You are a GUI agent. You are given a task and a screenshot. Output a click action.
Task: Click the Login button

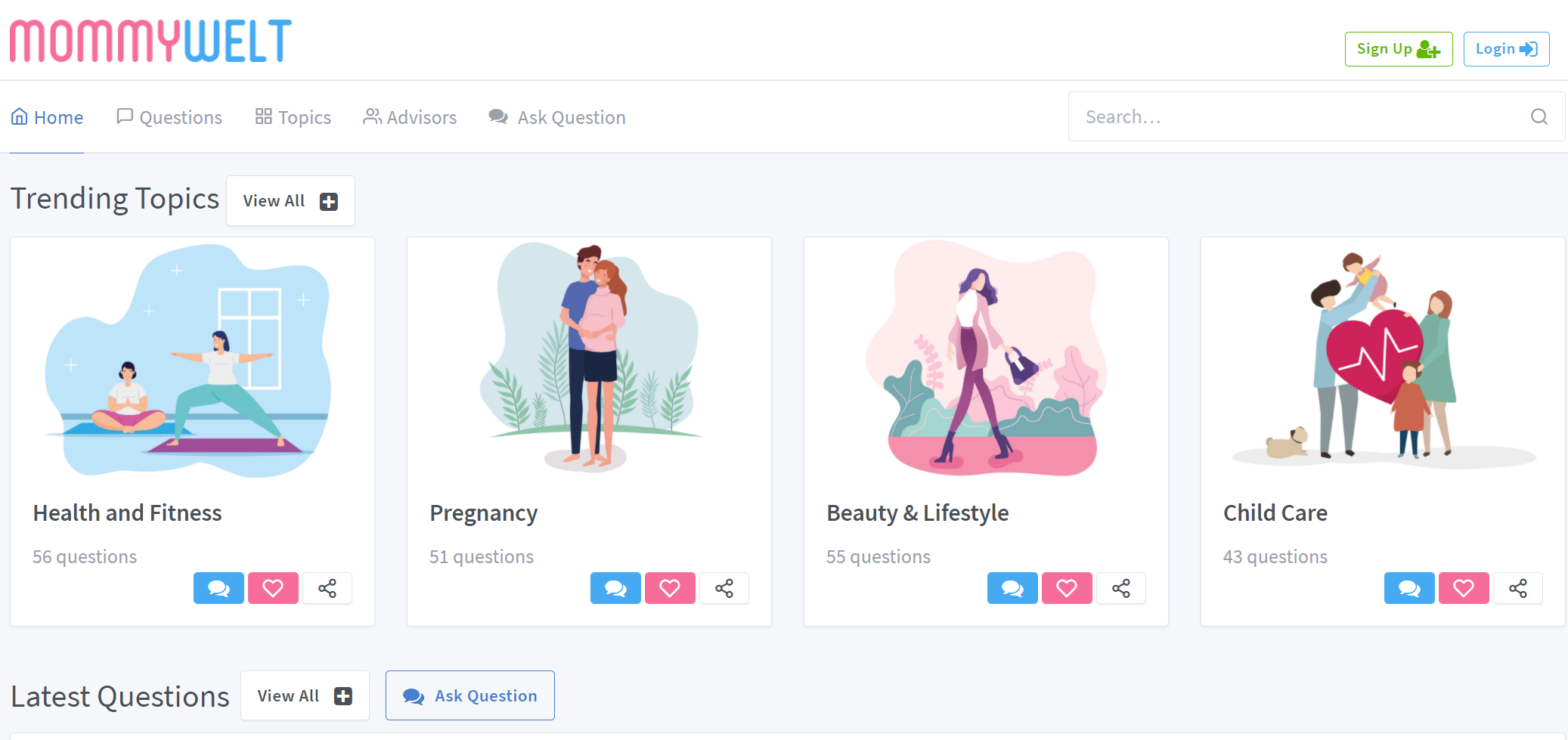(1506, 49)
